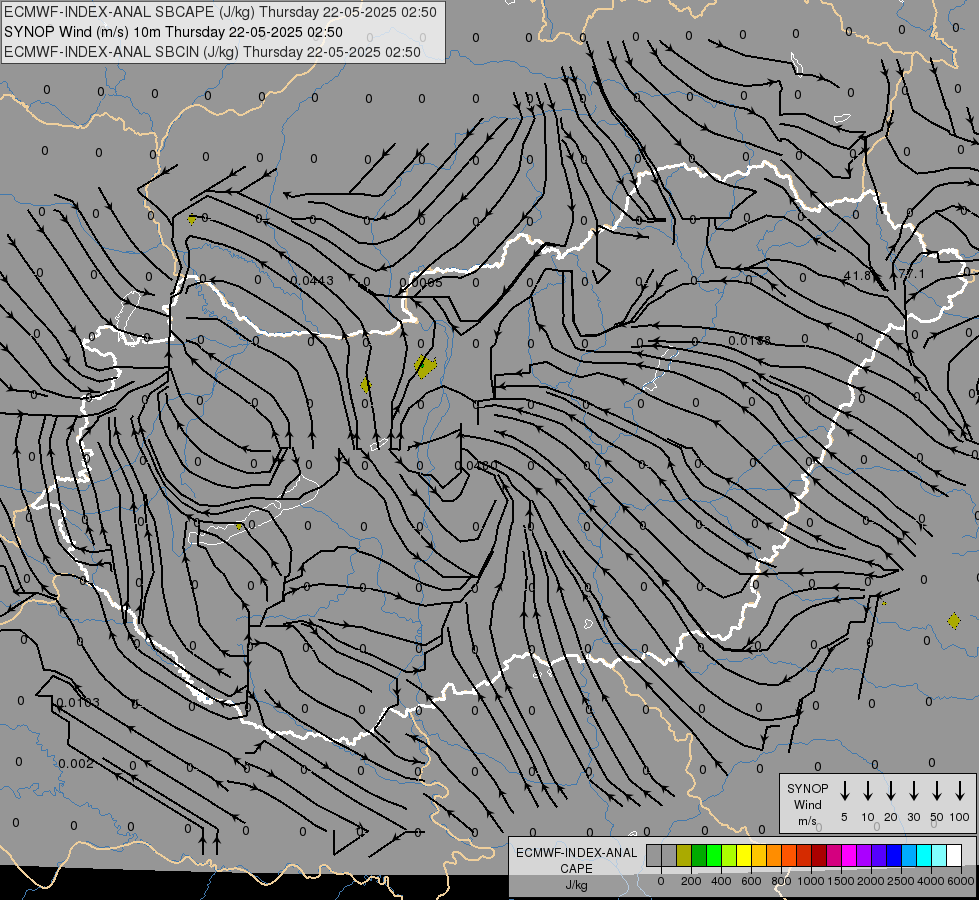Image resolution: width=979 pixels, height=900 pixels.
Task: Select the crimson pink swatch left of 1500
Action: click(834, 856)
